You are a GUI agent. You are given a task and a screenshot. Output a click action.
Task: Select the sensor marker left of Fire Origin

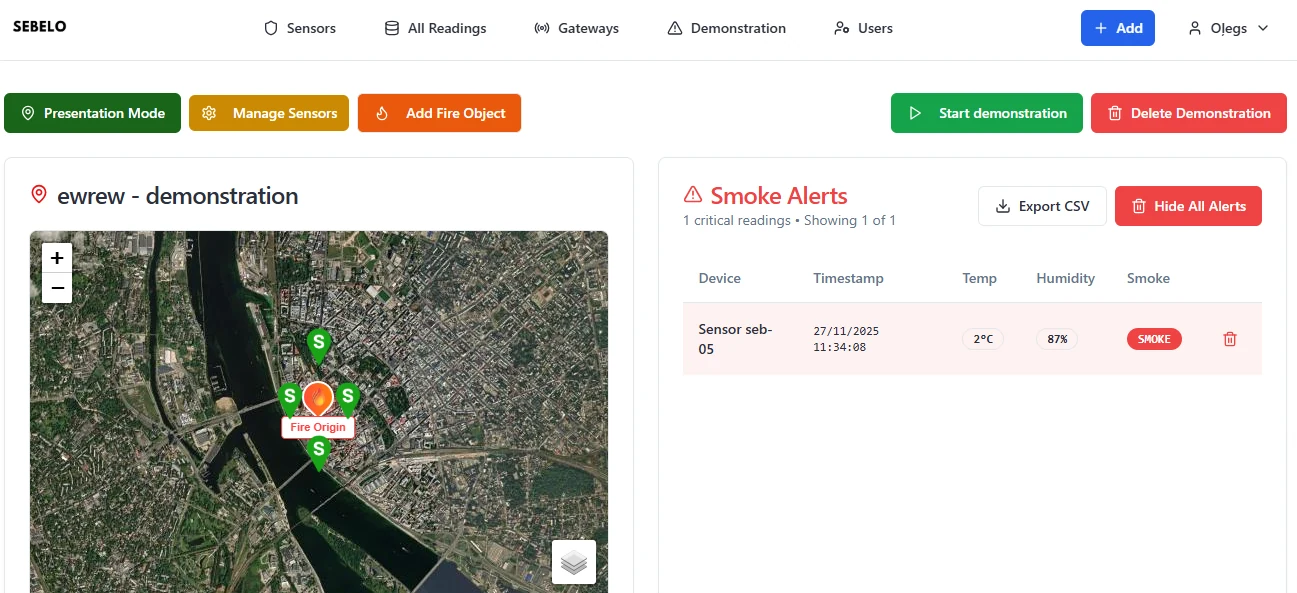pyautogui.click(x=289, y=399)
